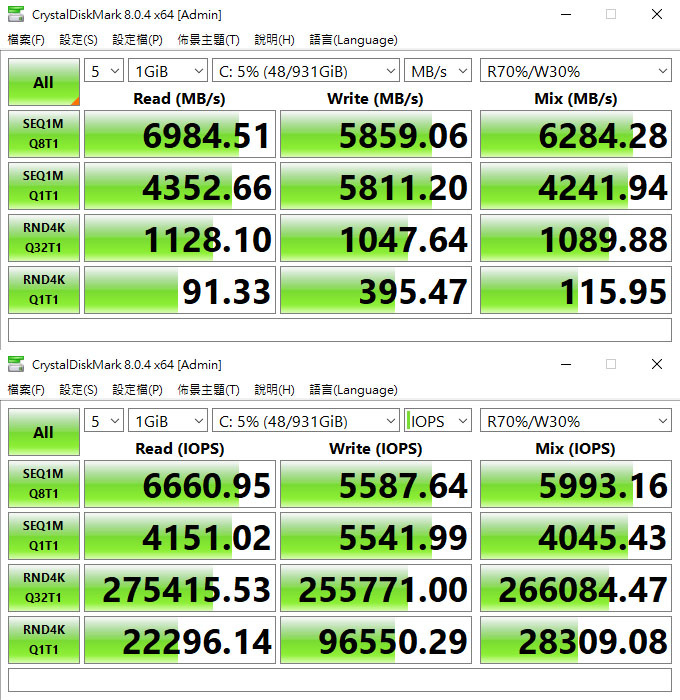This screenshot has height=700, width=680.
Task: Click the 22296.14 IOPS read result
Action: coord(180,640)
